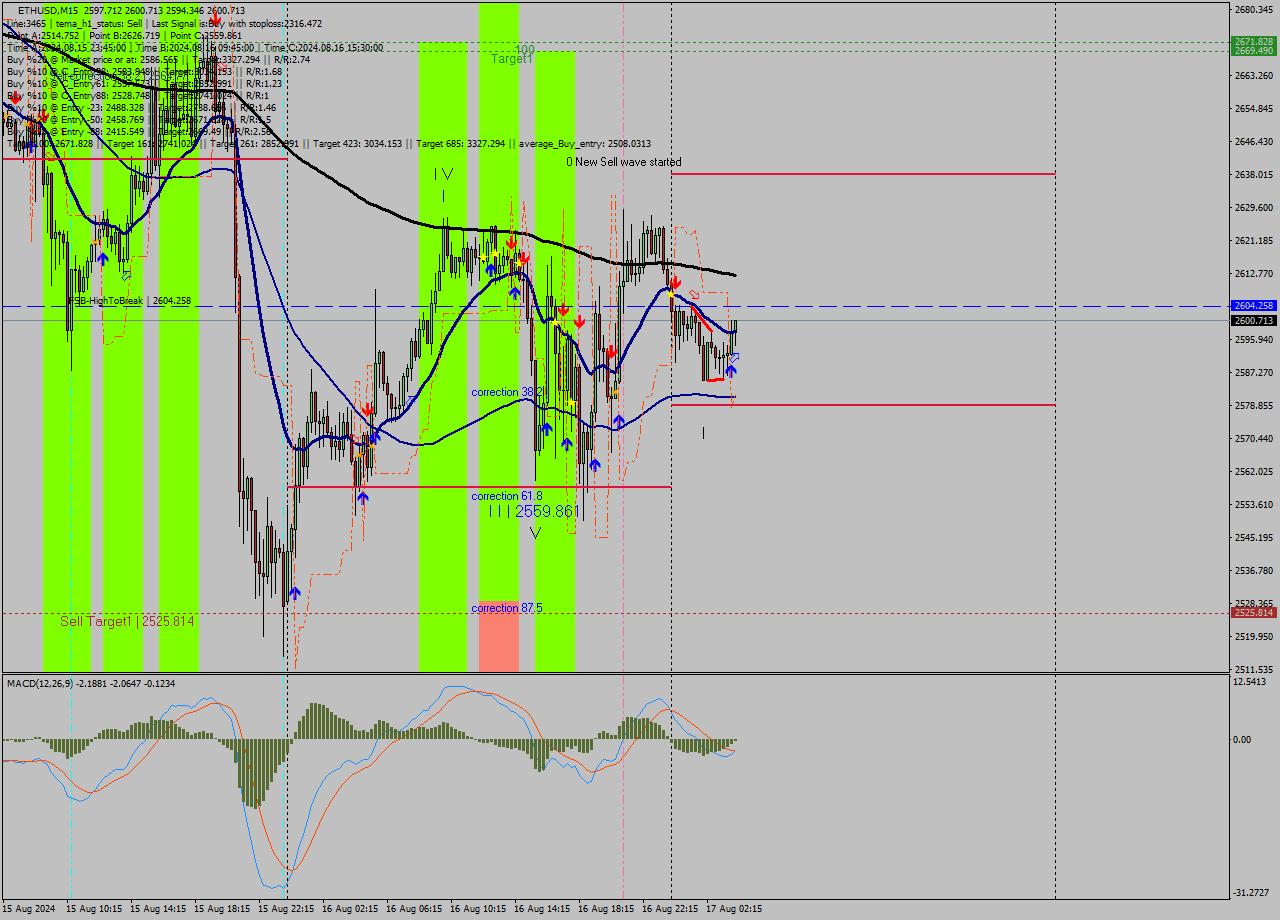Click the '16 Aug 10:15' time label

point(479,909)
